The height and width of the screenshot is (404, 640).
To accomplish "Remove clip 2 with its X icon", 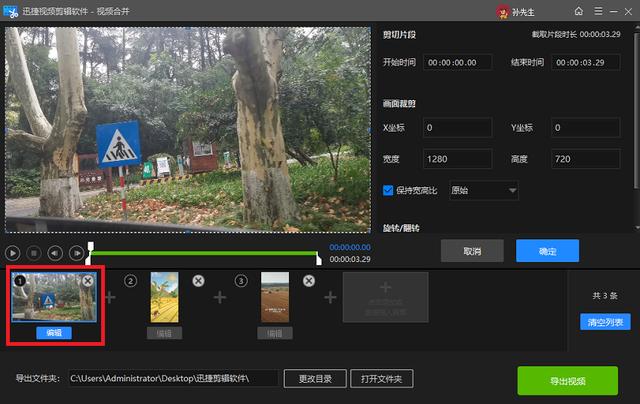I will click(198, 281).
